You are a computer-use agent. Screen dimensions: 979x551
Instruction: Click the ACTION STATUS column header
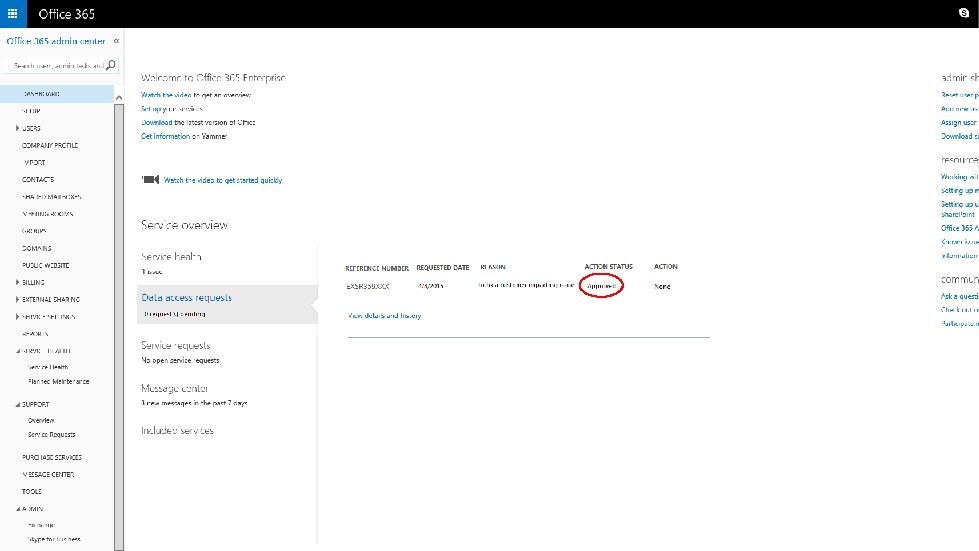609,266
